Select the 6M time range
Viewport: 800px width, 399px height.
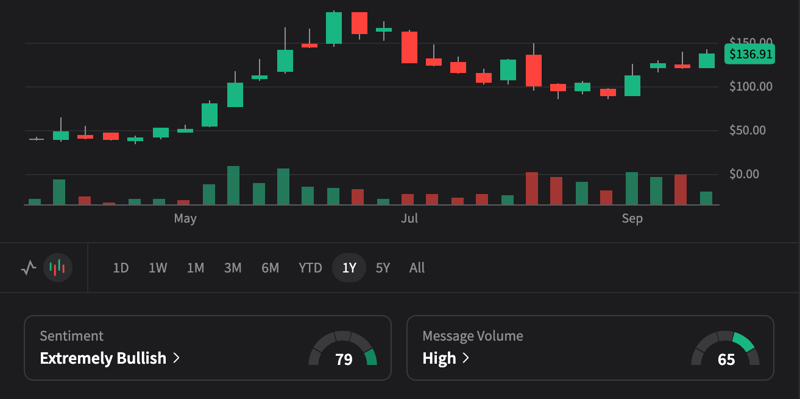tap(270, 268)
